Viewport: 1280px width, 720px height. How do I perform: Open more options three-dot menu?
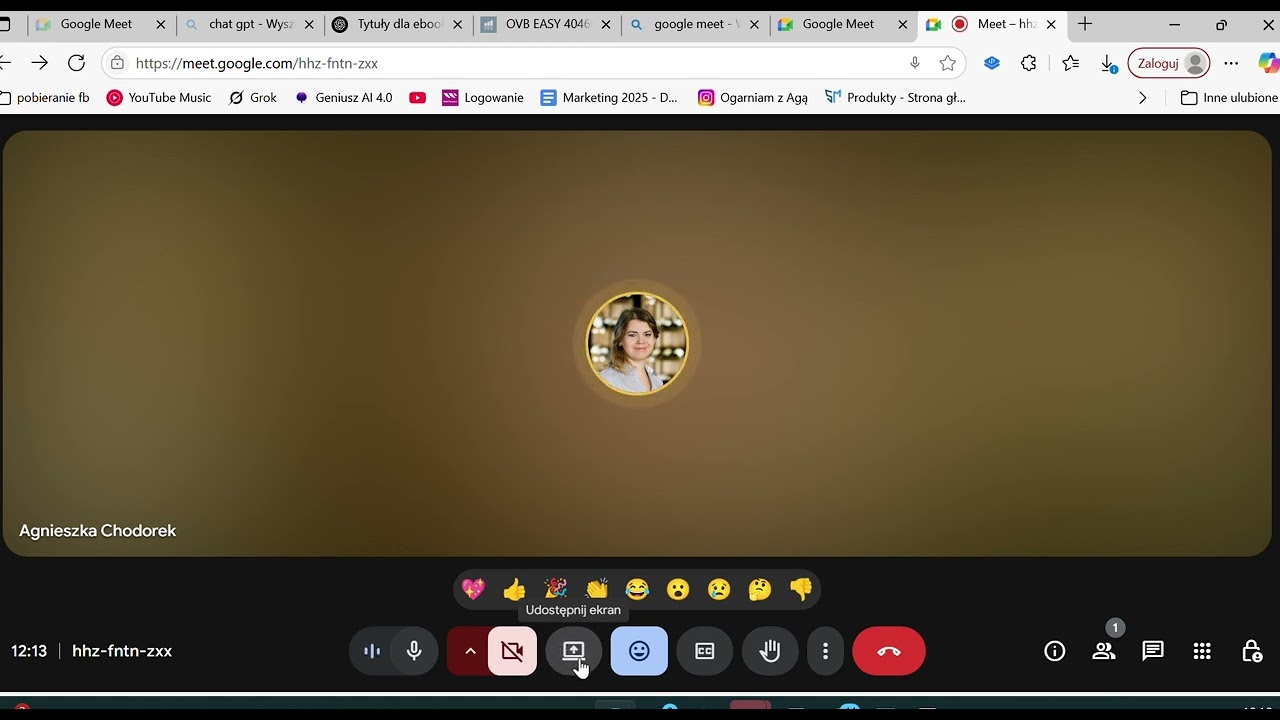coord(825,651)
